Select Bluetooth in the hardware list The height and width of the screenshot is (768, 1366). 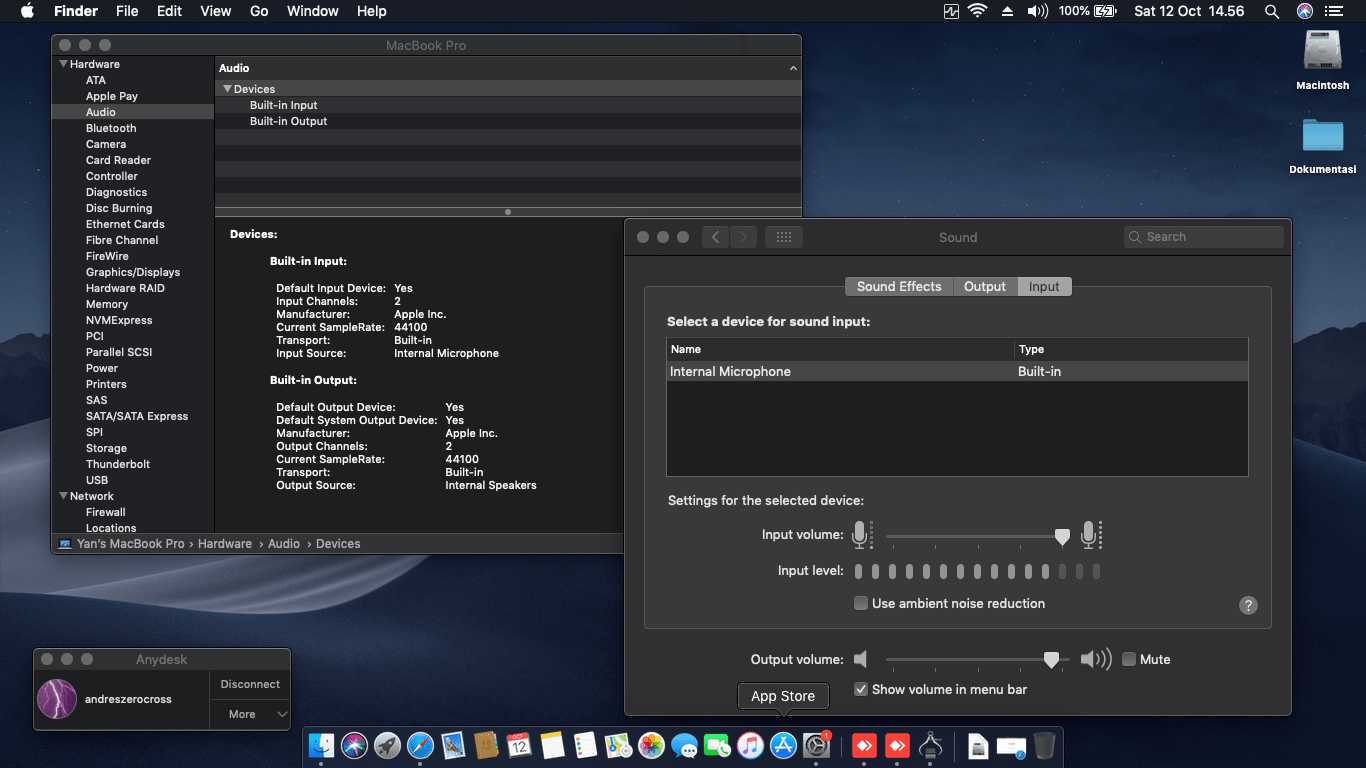pyautogui.click(x=111, y=128)
